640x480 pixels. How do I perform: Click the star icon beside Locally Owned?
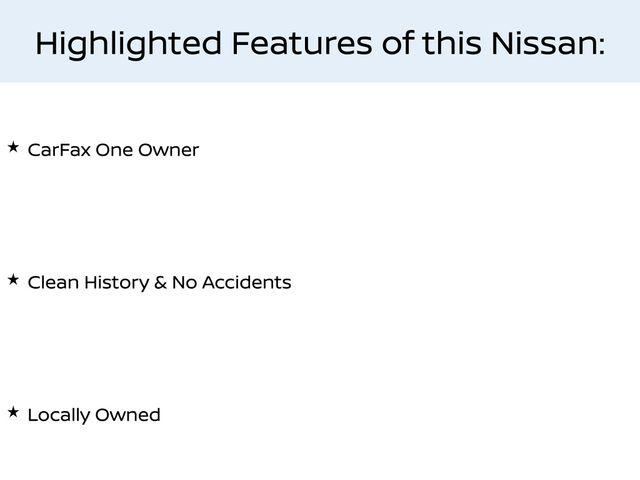tap(13, 412)
